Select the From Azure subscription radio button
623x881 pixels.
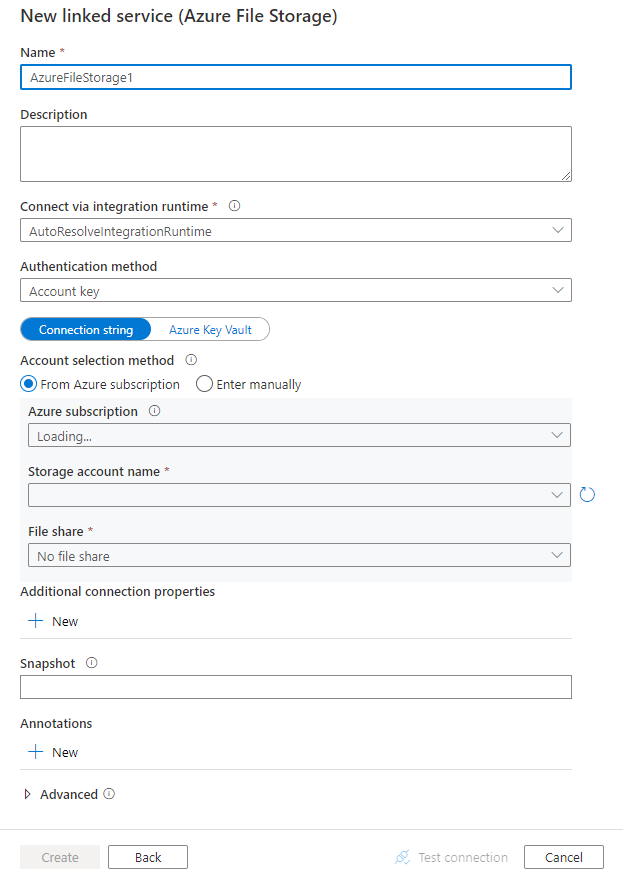click(x=28, y=384)
